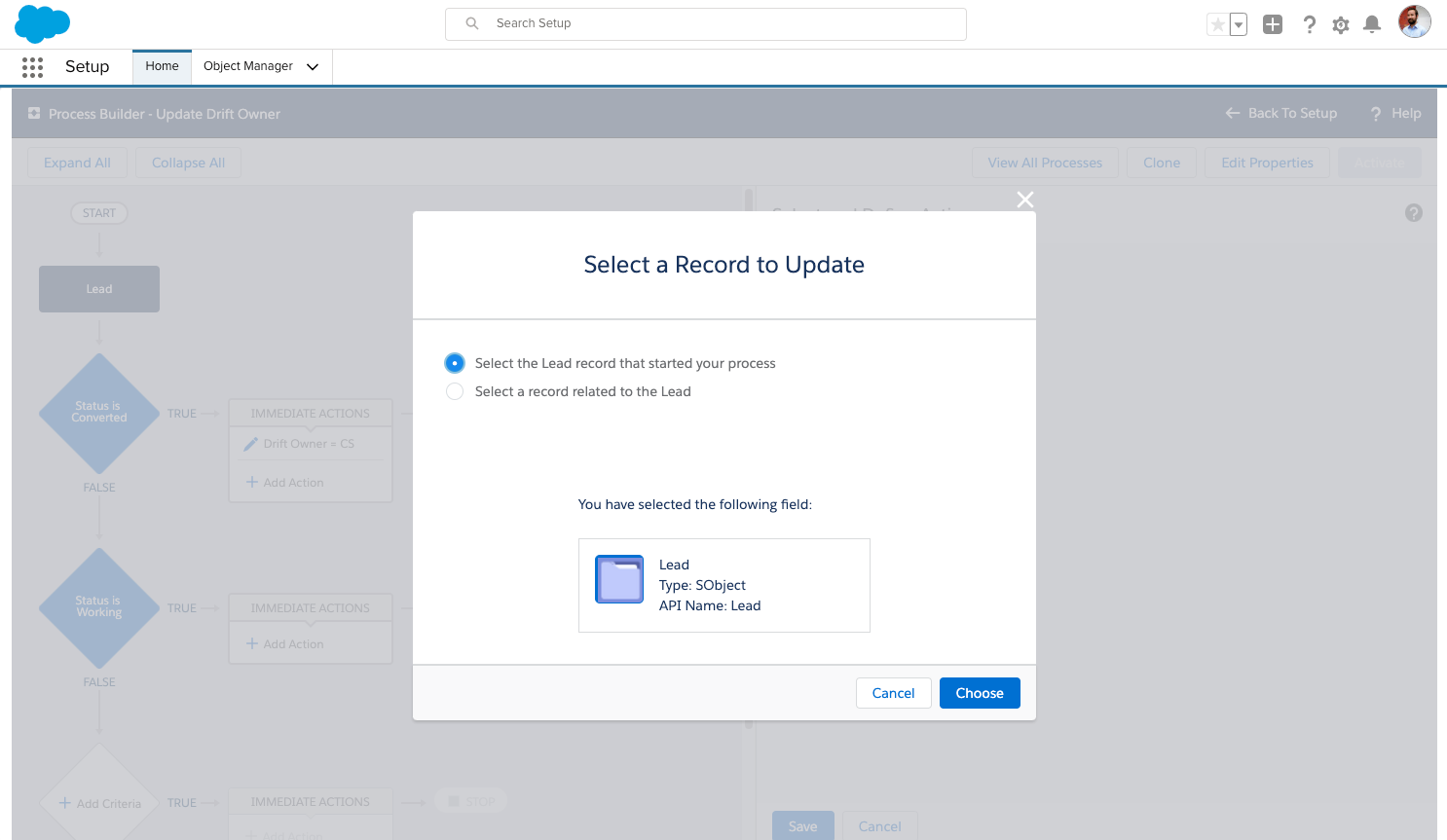Click Edit Properties button
The image size is (1447, 840).
click(x=1267, y=163)
